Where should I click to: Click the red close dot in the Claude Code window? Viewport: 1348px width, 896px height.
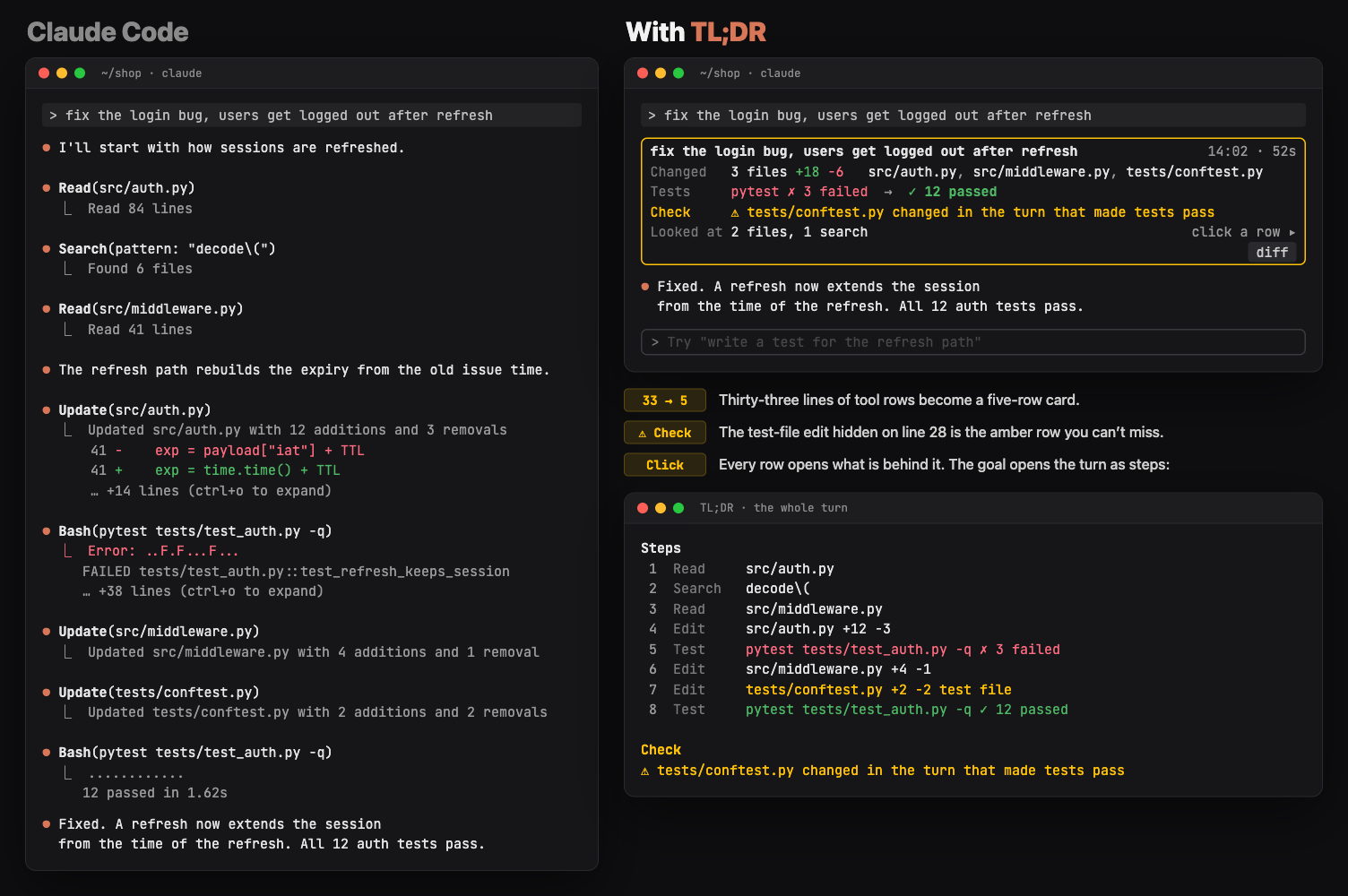click(x=44, y=73)
